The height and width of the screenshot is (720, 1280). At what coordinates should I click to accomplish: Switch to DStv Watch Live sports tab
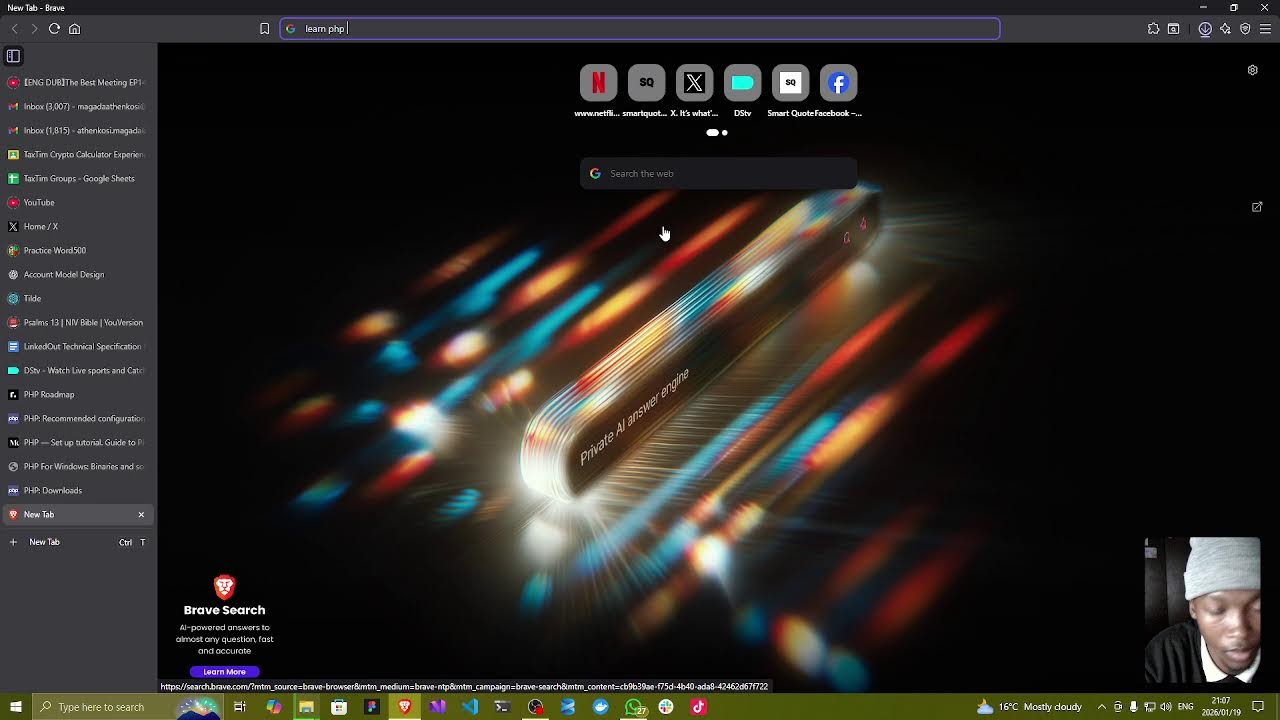click(77, 370)
